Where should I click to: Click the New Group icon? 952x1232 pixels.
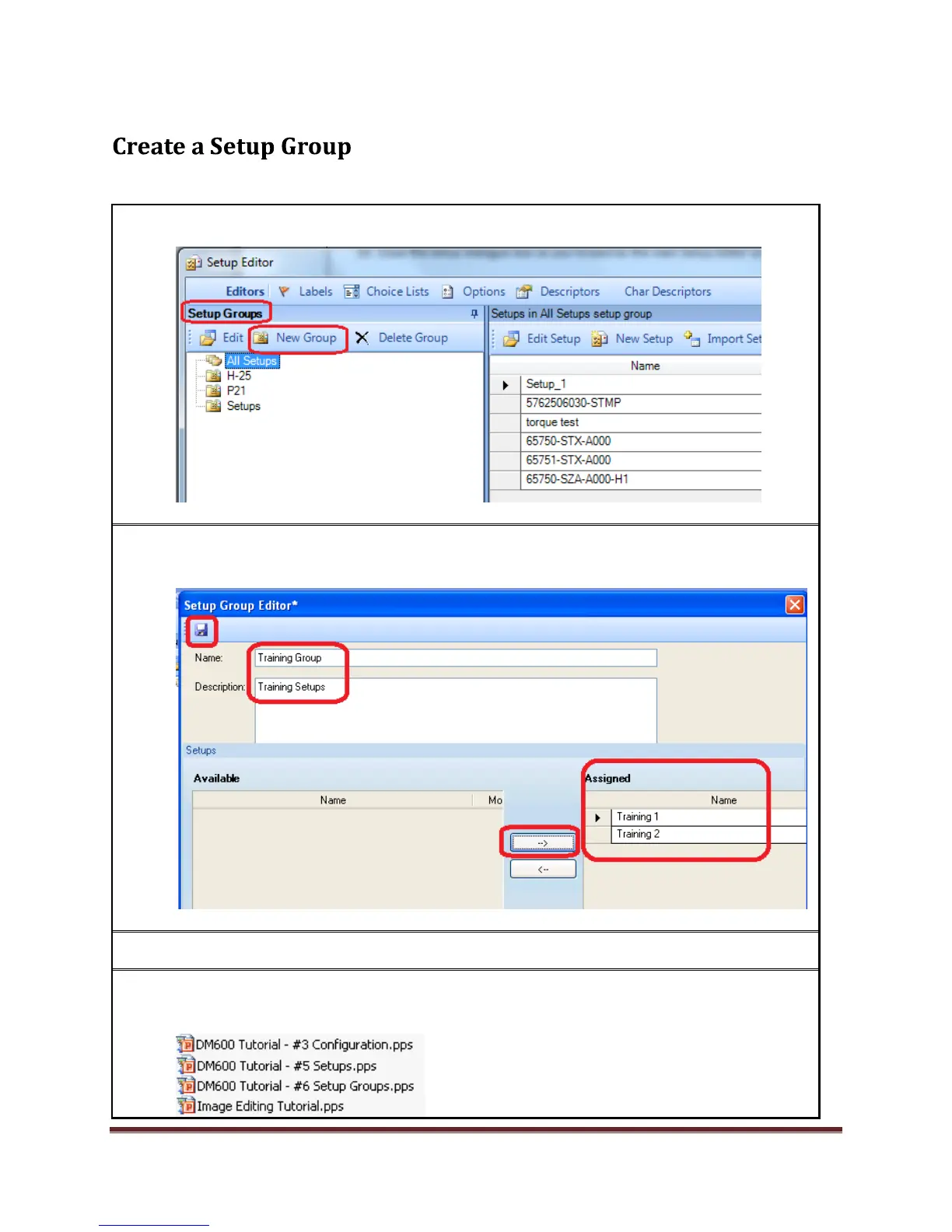point(261,338)
